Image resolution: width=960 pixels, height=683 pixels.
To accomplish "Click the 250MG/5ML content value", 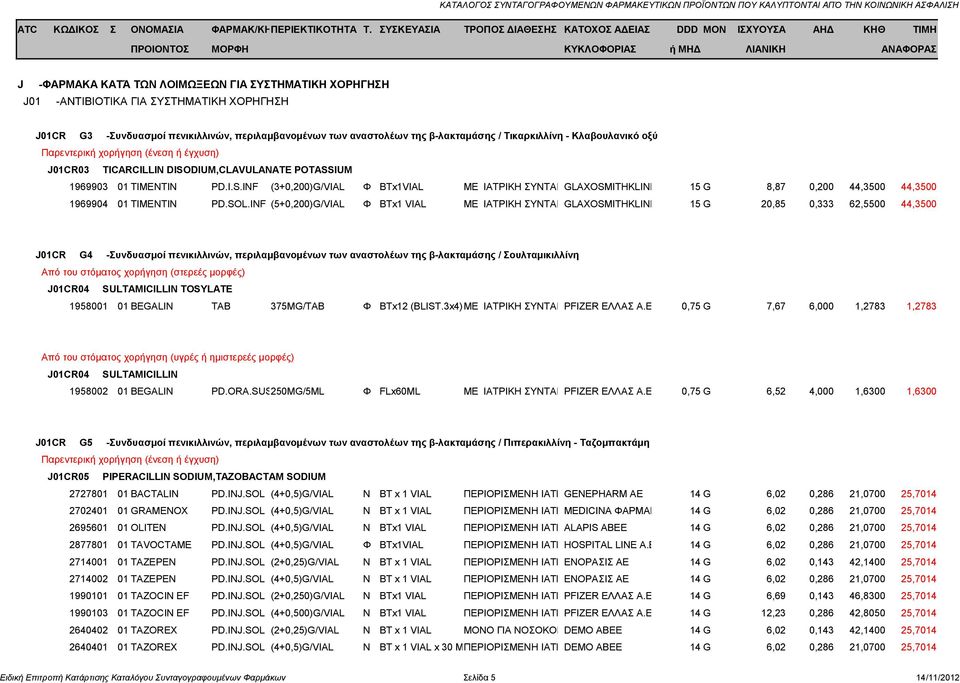I will 297,391.
